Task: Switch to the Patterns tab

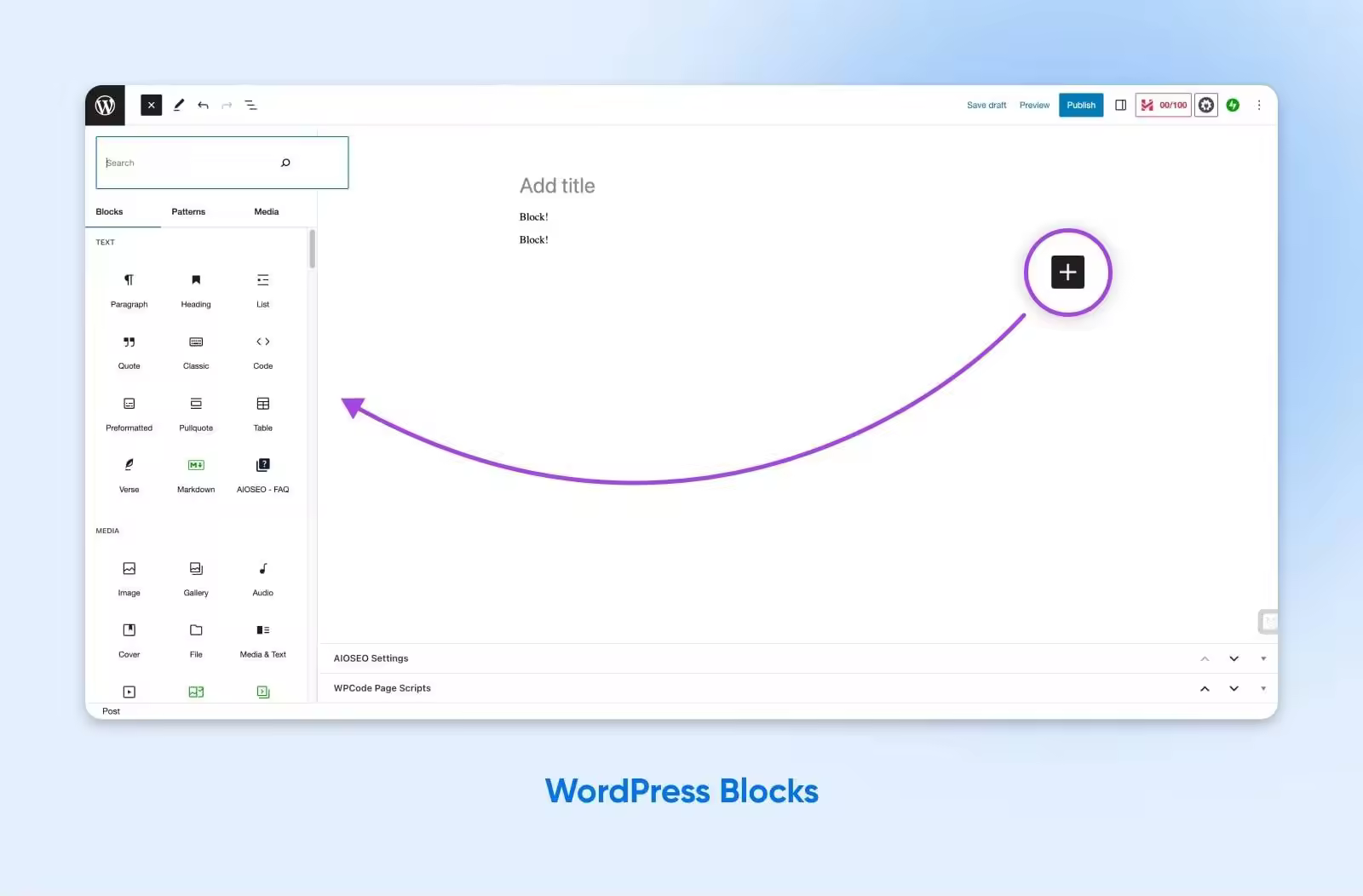Action: tap(188, 212)
